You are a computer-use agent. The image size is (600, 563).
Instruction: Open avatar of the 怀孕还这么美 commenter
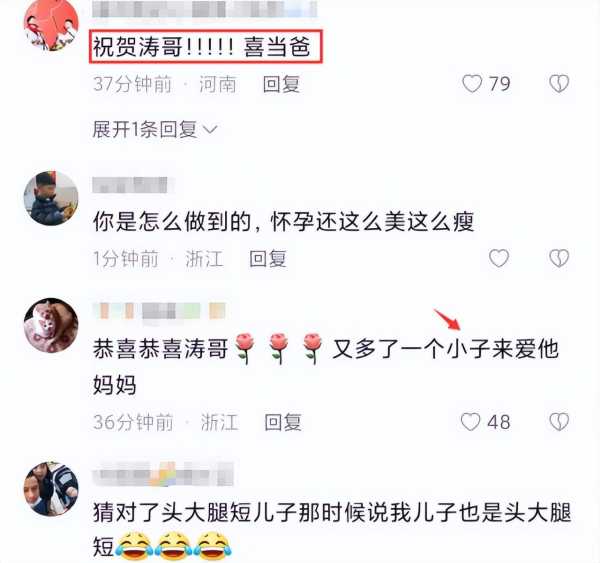point(51,198)
